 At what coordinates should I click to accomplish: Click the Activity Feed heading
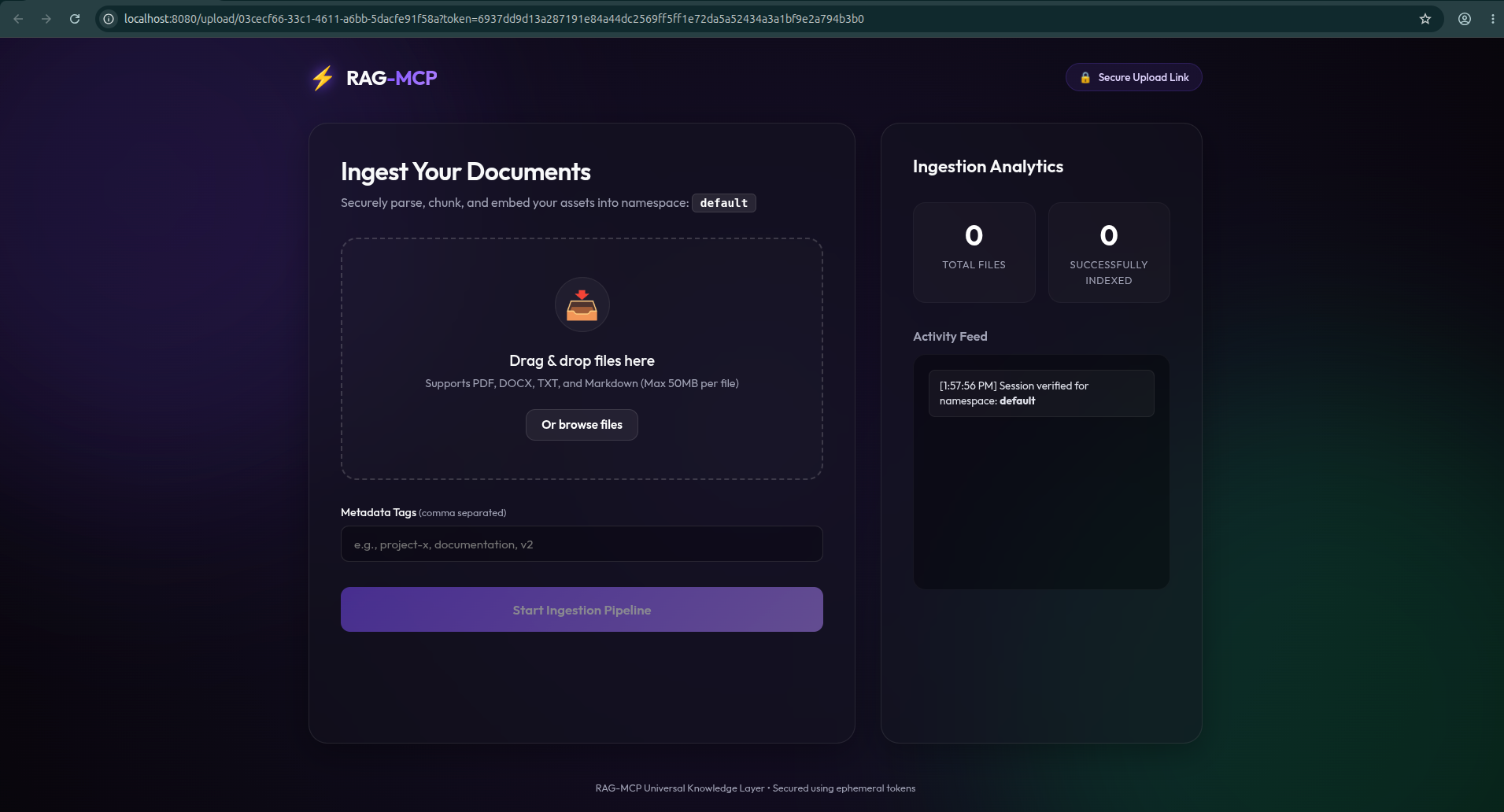[950, 337]
